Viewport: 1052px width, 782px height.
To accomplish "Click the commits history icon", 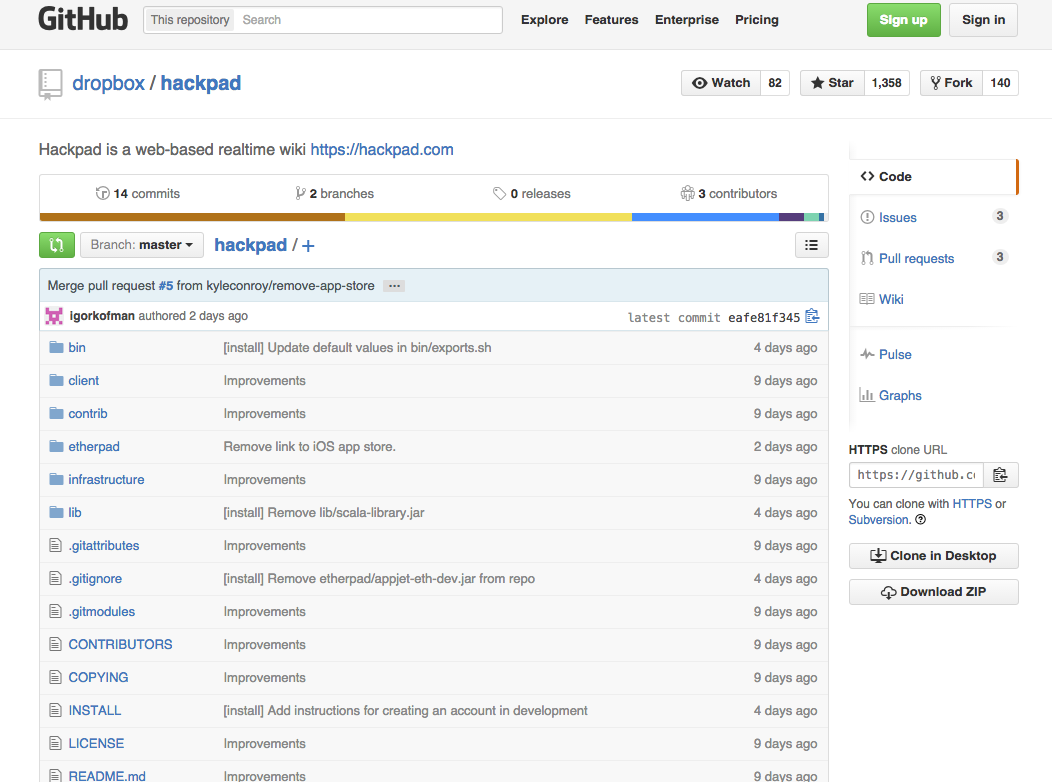I will pos(103,193).
